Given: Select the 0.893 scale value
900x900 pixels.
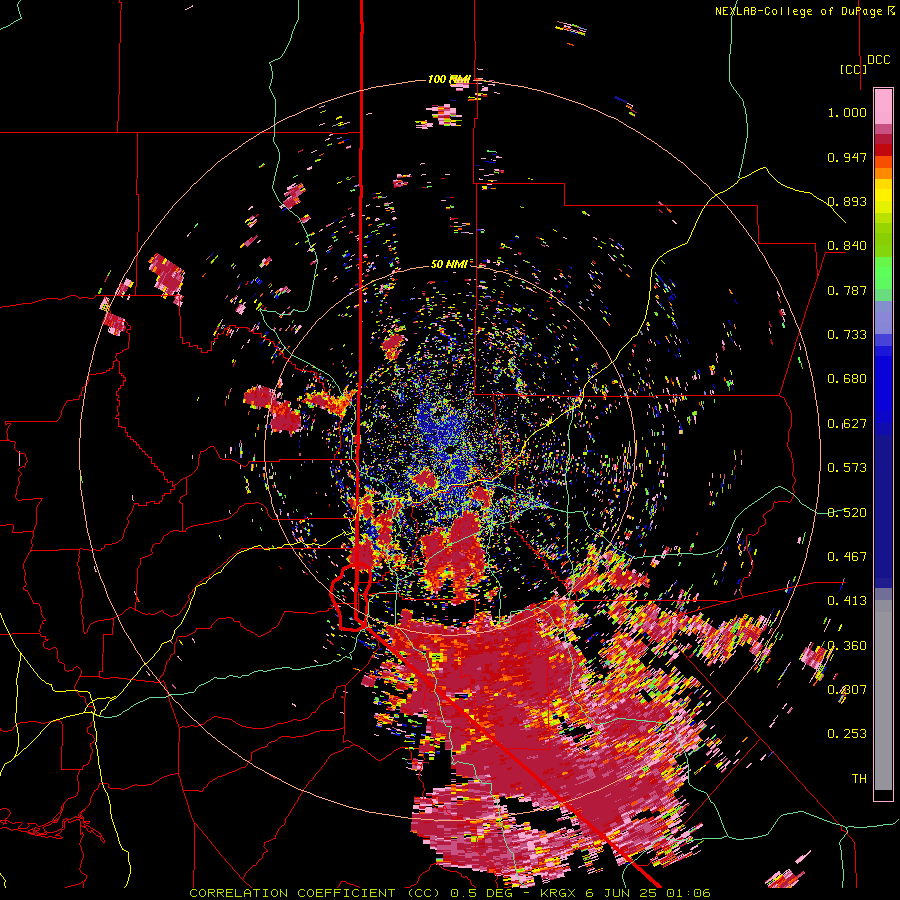Looking at the screenshot, I should coord(847,201).
